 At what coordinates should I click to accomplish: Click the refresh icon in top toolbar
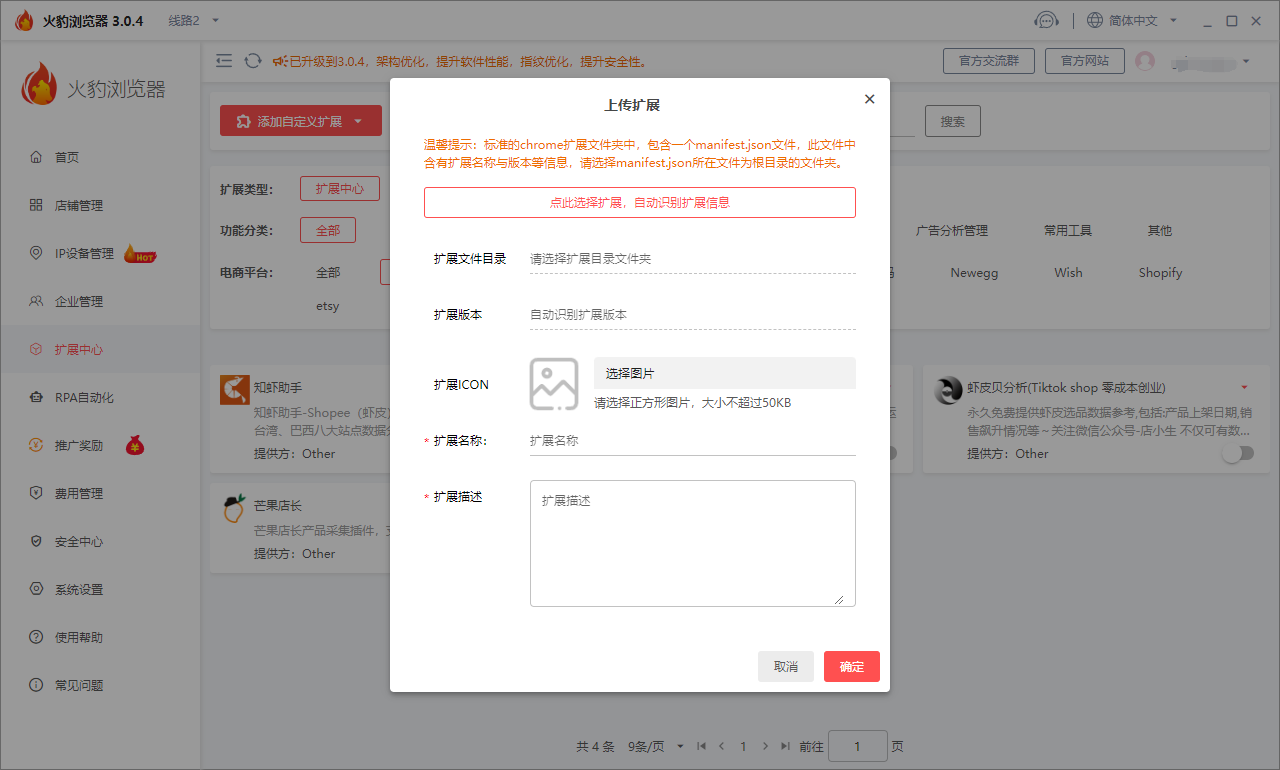point(253,61)
